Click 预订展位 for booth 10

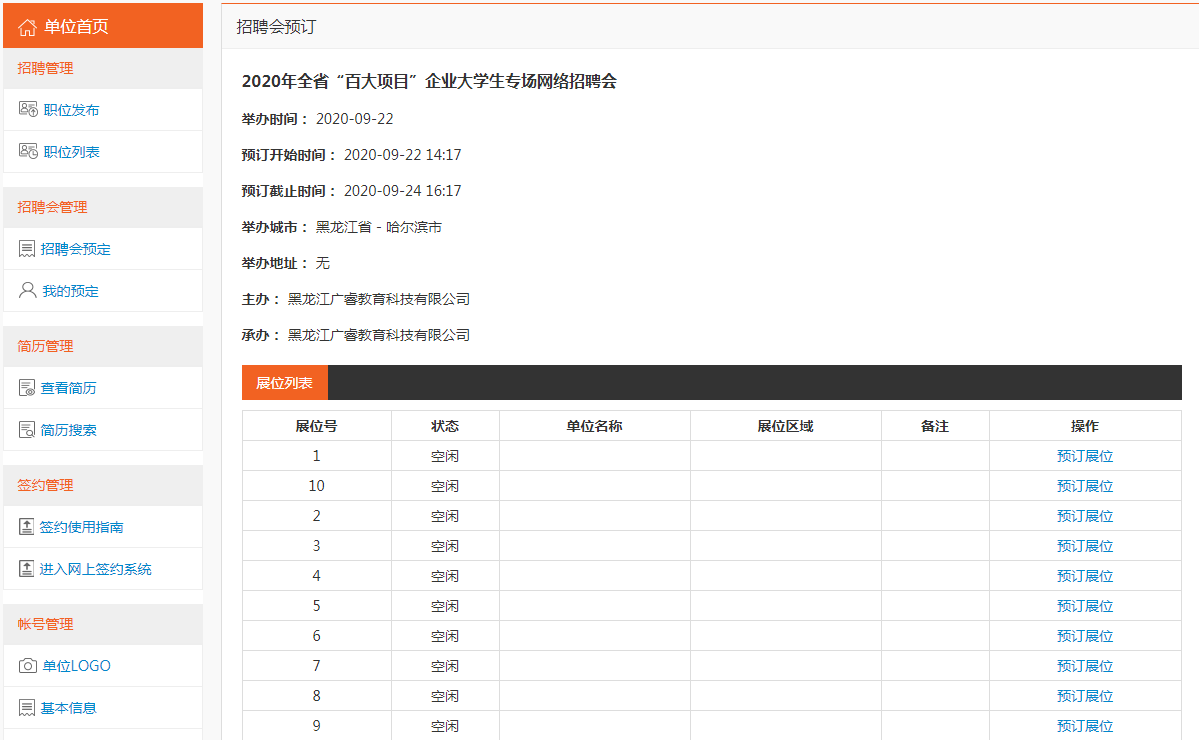[x=1084, y=486]
